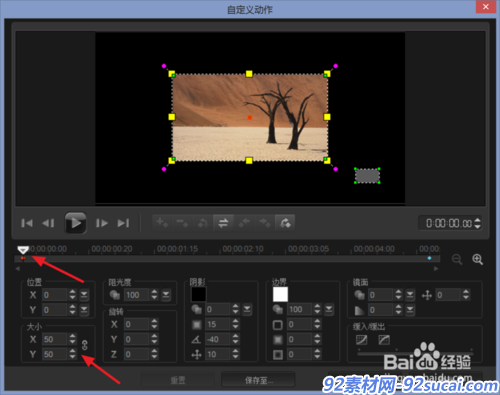Step forward to the next frame
This screenshot has height=395, width=500.
click(x=102, y=223)
